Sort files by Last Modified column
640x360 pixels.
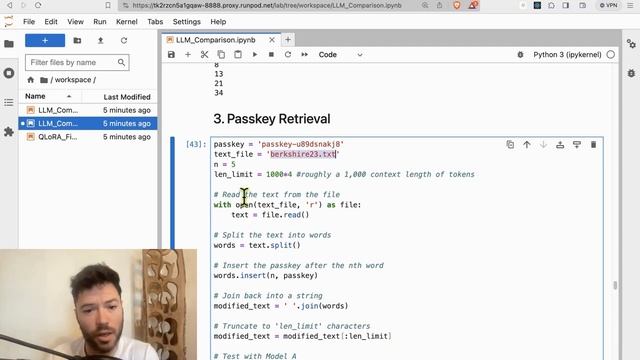click(120, 97)
